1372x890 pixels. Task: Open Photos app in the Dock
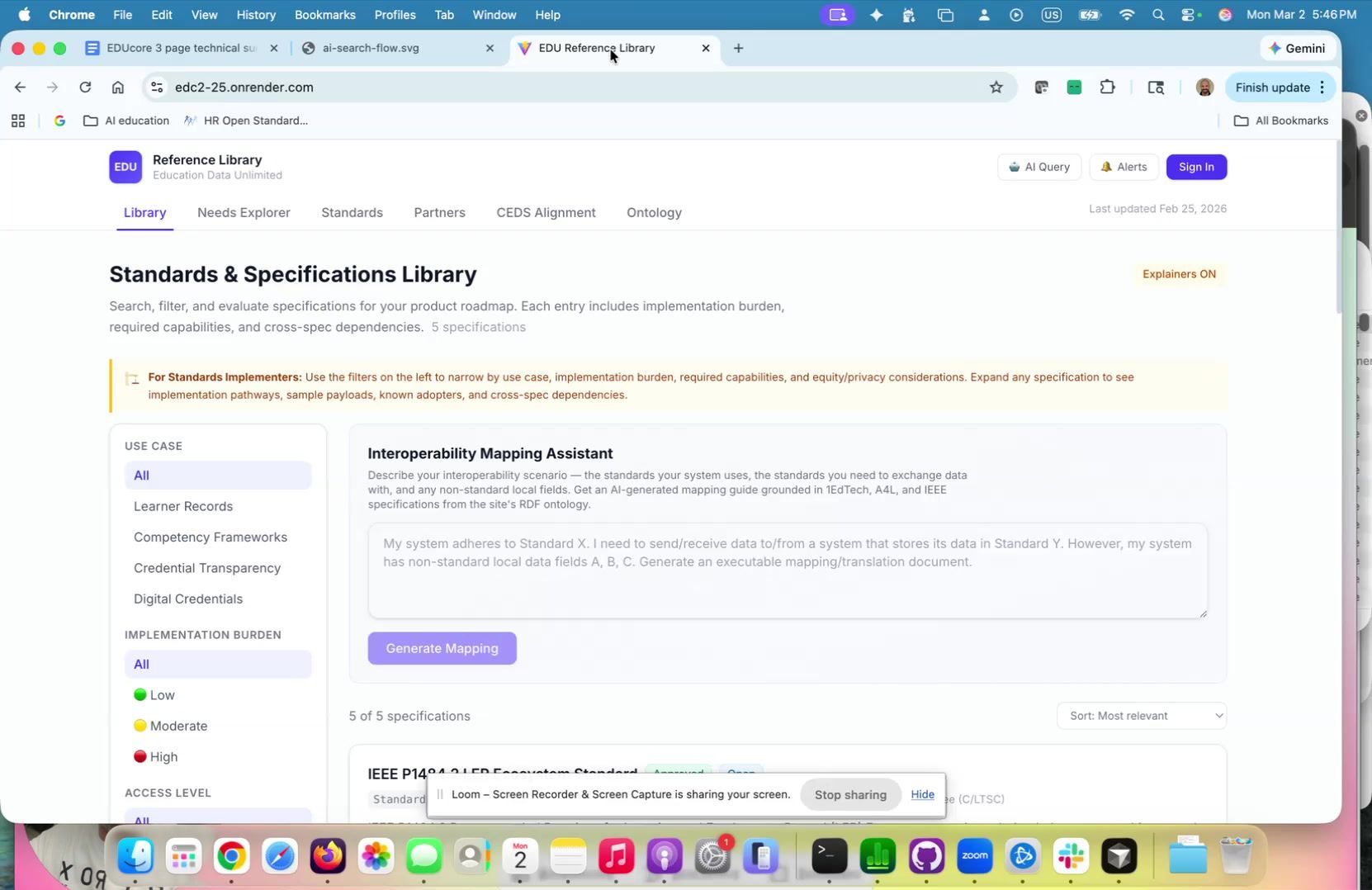click(x=376, y=856)
